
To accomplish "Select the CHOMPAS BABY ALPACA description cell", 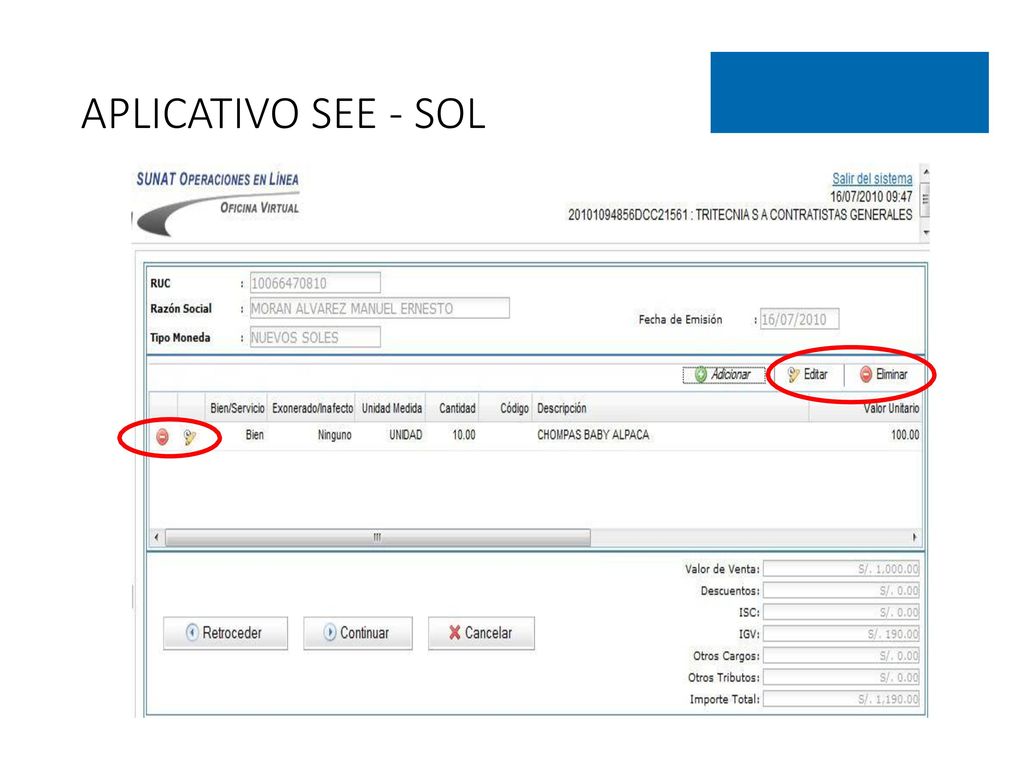I will pos(593,435).
